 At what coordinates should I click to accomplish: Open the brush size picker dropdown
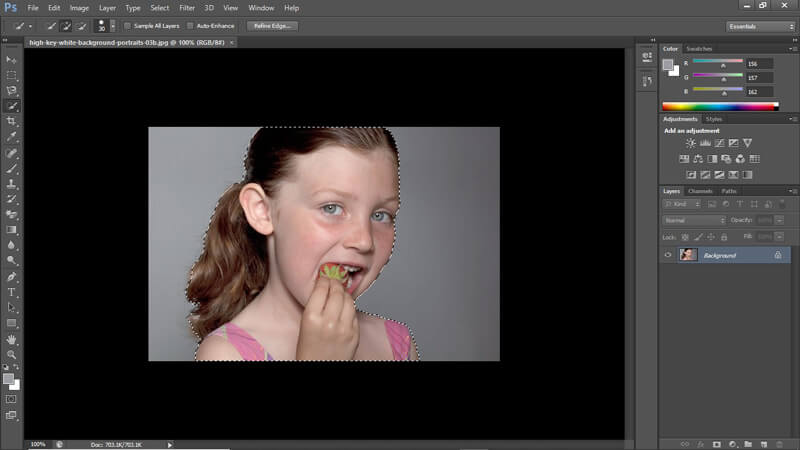point(113,26)
